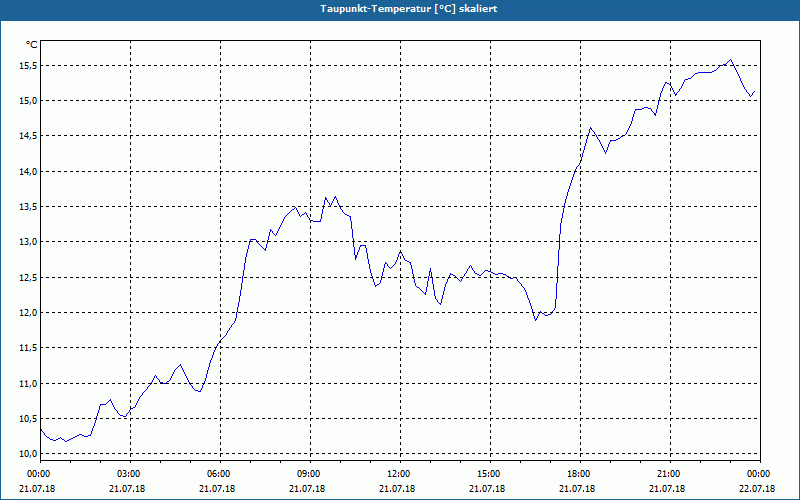Click the 15:00 time label
Image resolution: width=800 pixels, height=500 pixels.
click(490, 474)
